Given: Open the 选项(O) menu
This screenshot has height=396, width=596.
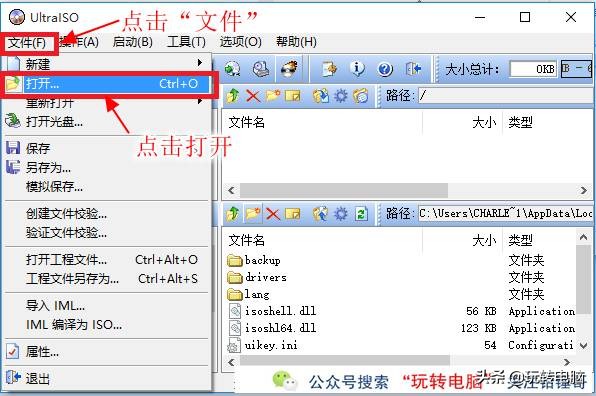Looking at the screenshot, I should (x=241, y=42).
